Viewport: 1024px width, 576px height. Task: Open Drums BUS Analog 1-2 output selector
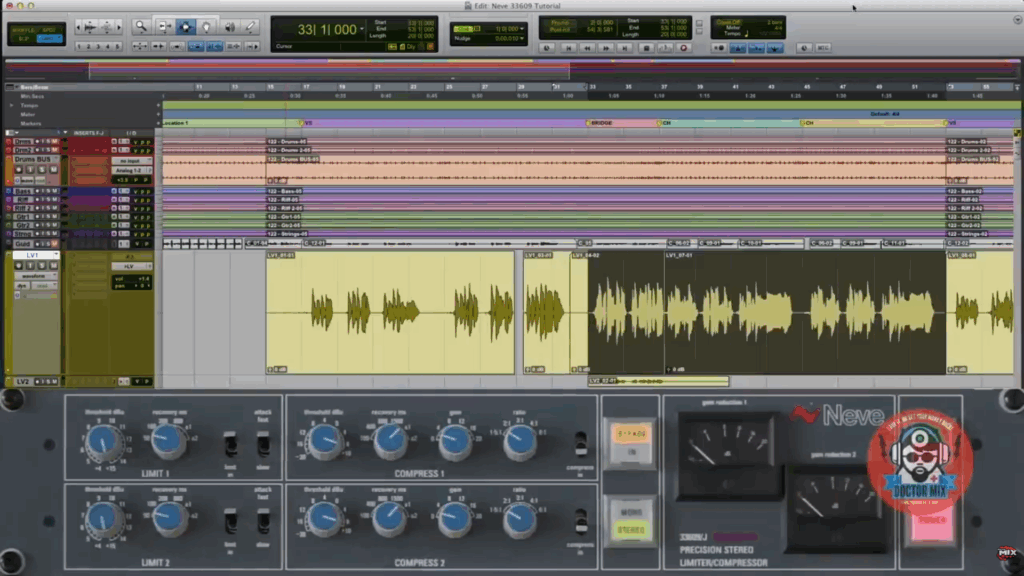tap(131, 170)
